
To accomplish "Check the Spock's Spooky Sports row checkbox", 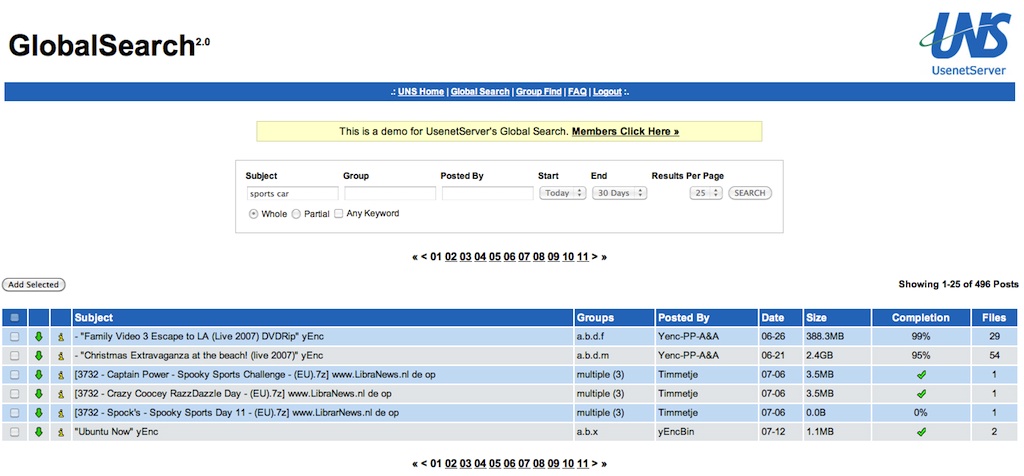I will (x=14, y=413).
